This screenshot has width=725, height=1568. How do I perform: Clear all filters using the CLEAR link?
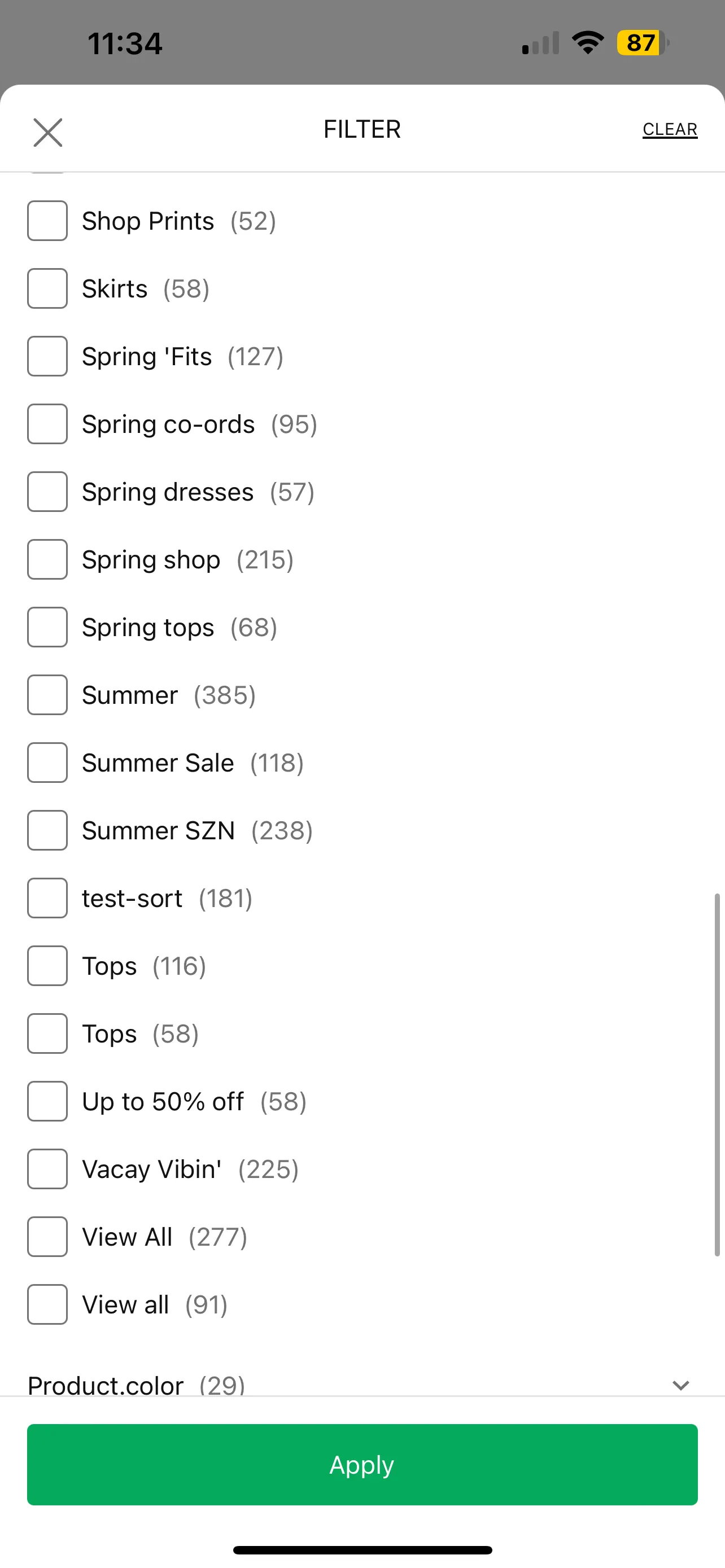click(x=670, y=130)
